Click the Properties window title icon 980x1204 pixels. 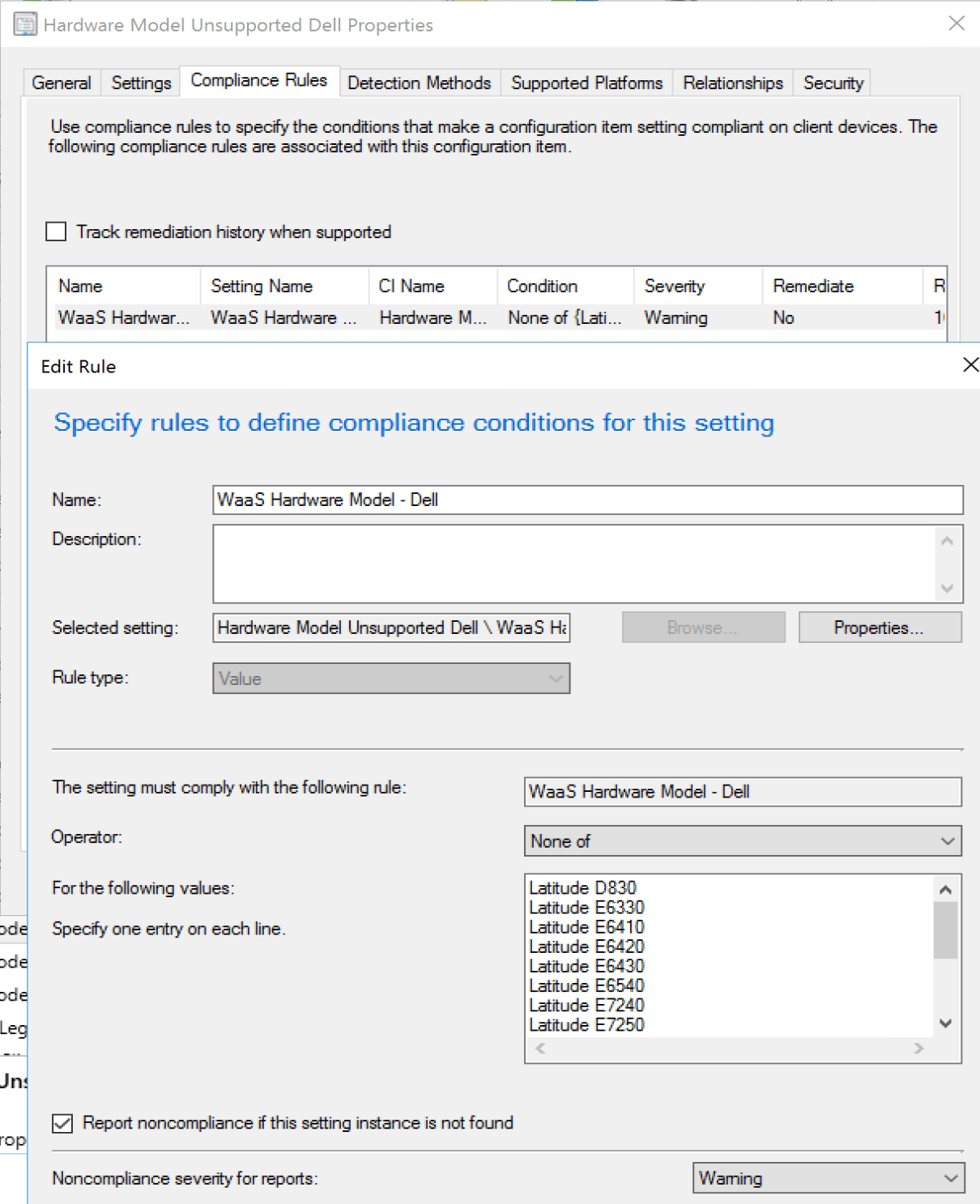click(x=25, y=24)
